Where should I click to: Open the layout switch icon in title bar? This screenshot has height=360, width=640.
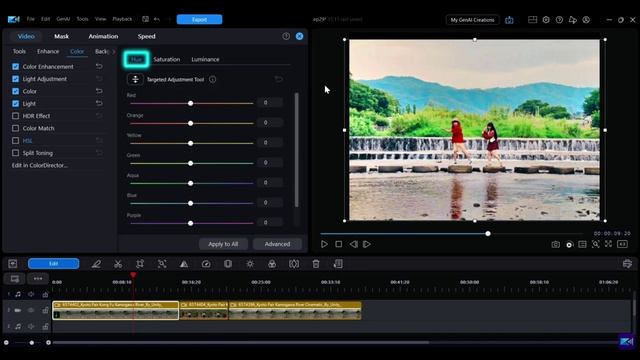(532, 20)
